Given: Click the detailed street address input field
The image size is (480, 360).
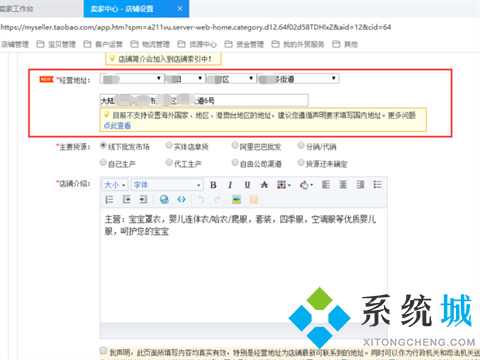Looking at the screenshot, I should tap(204, 100).
